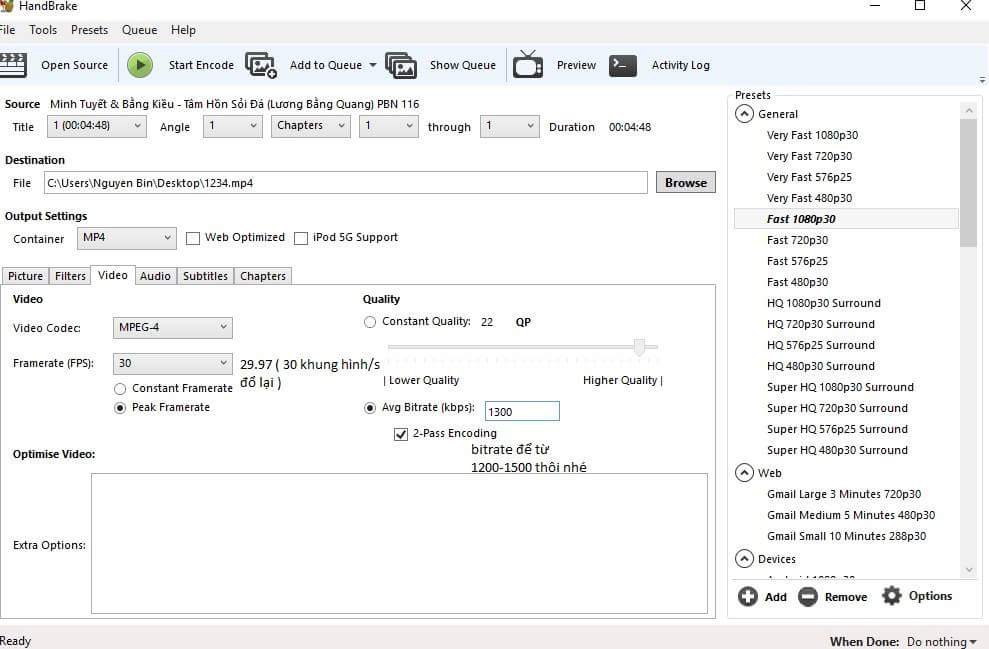Click the Remove preset label

pyautogui.click(x=846, y=597)
